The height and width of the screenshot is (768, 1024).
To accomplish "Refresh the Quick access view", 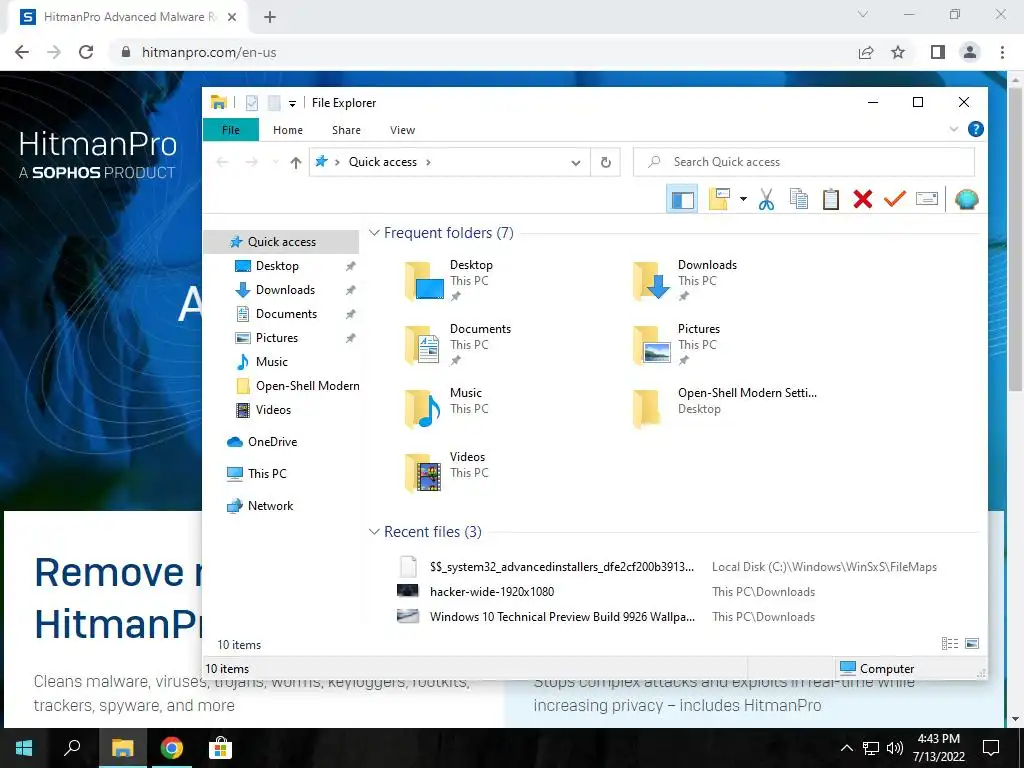I will point(605,163).
